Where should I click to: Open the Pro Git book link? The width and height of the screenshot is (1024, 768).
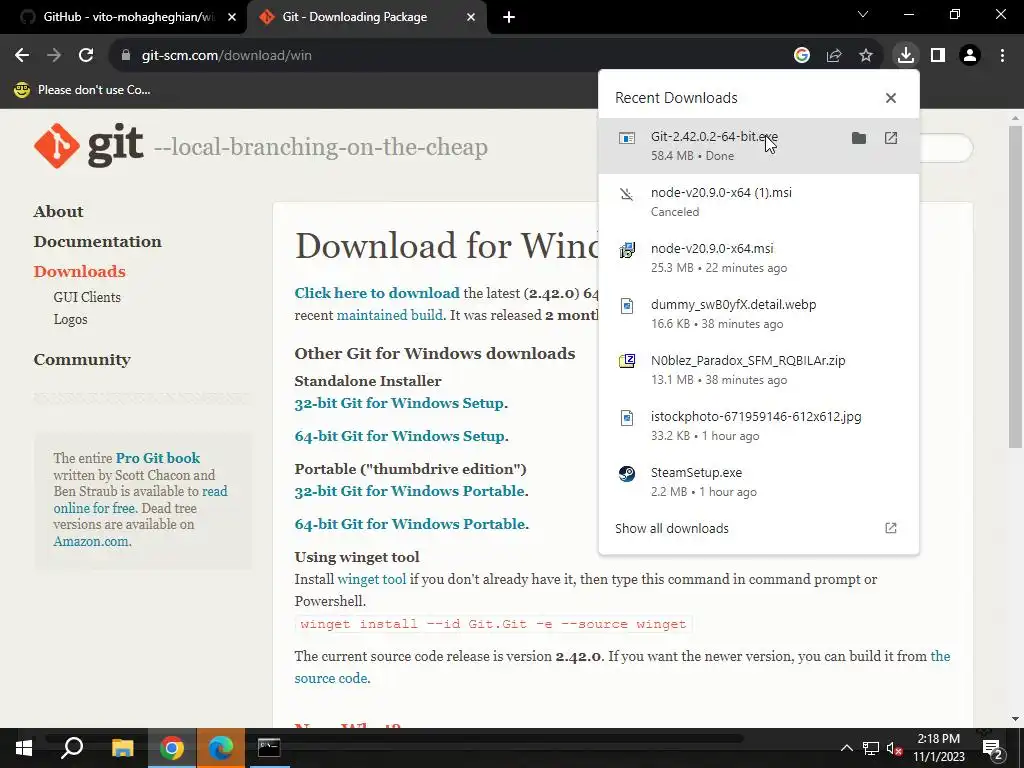click(158, 458)
